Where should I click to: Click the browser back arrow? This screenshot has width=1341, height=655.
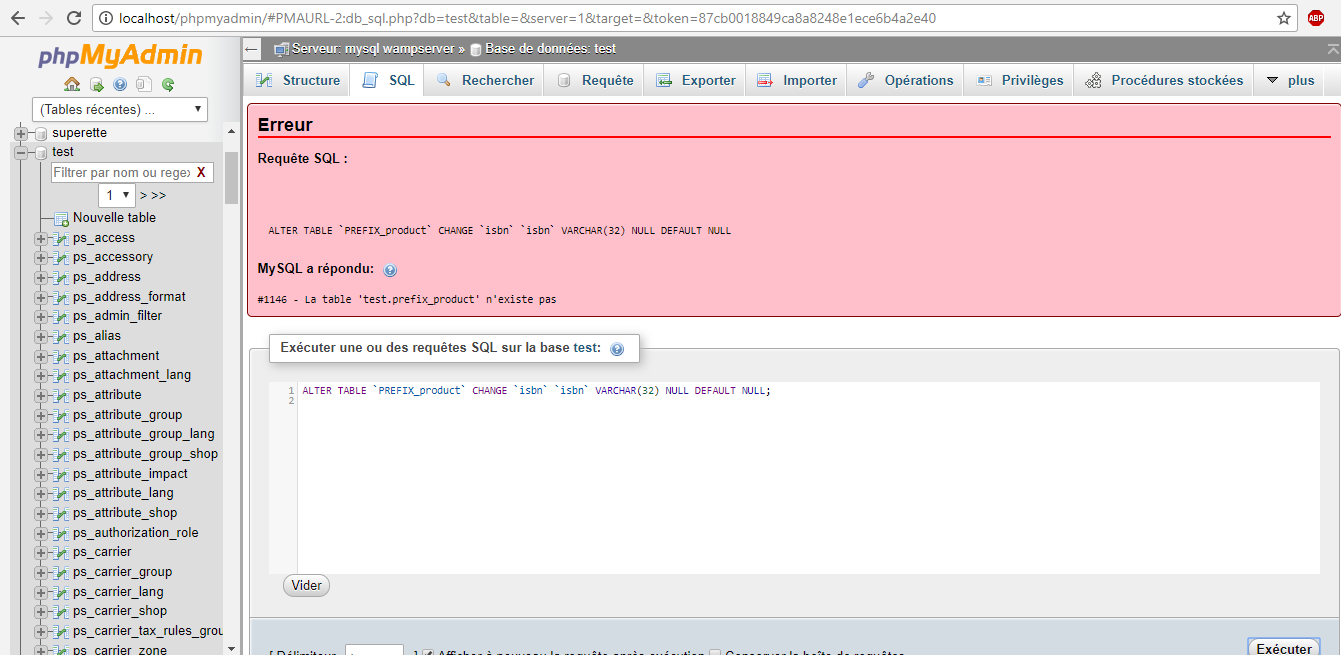tap(17, 18)
